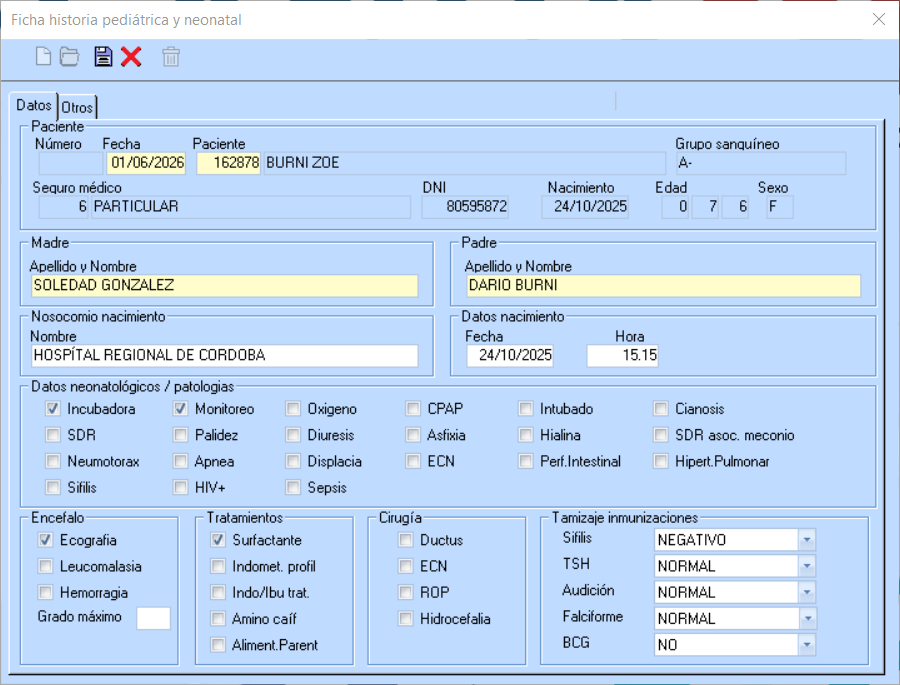The image size is (900, 685).
Task: Switch to the Otros tab
Action: pyautogui.click(x=77, y=107)
